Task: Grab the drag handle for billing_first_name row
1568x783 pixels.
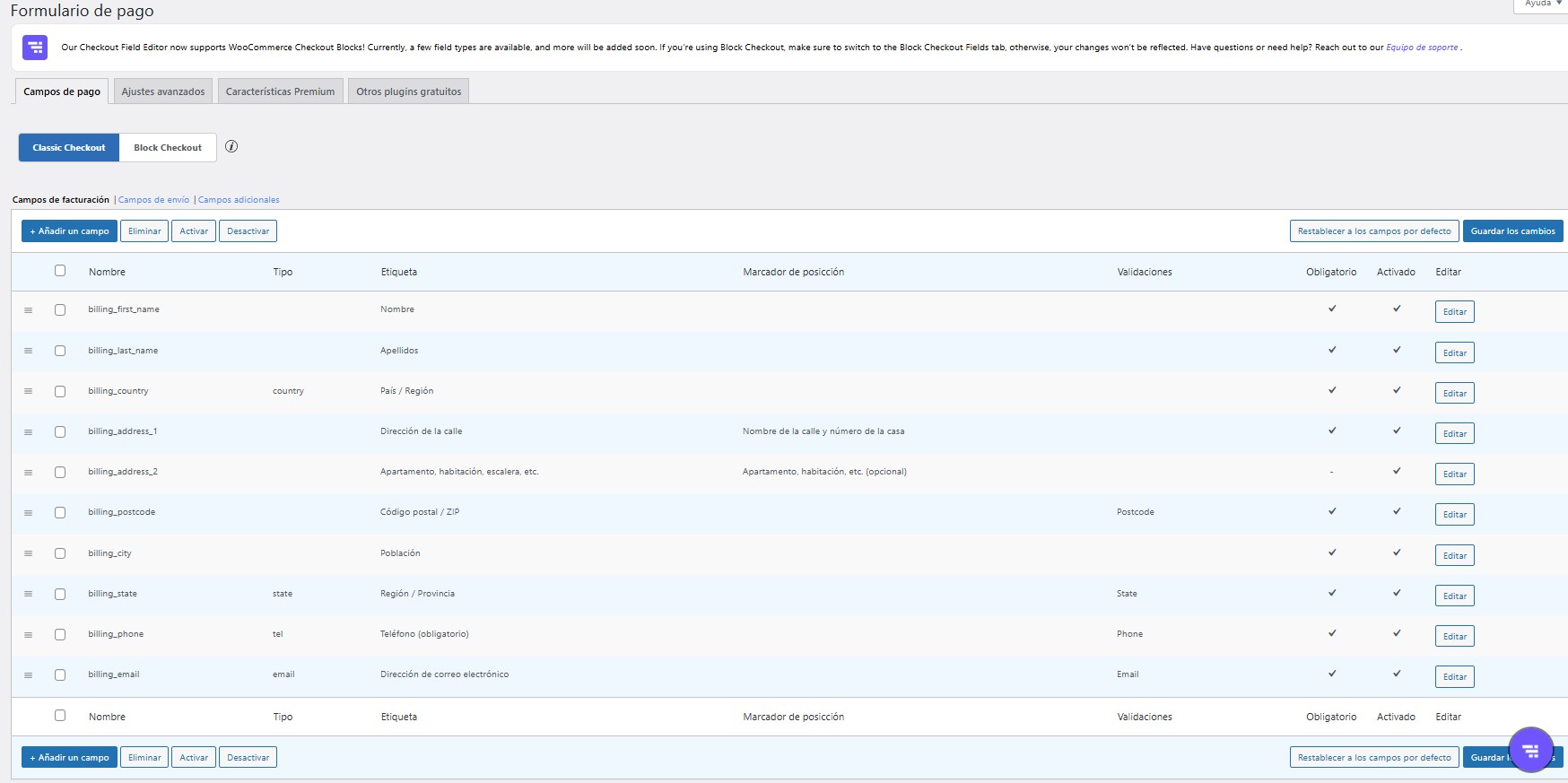Action: [x=29, y=310]
